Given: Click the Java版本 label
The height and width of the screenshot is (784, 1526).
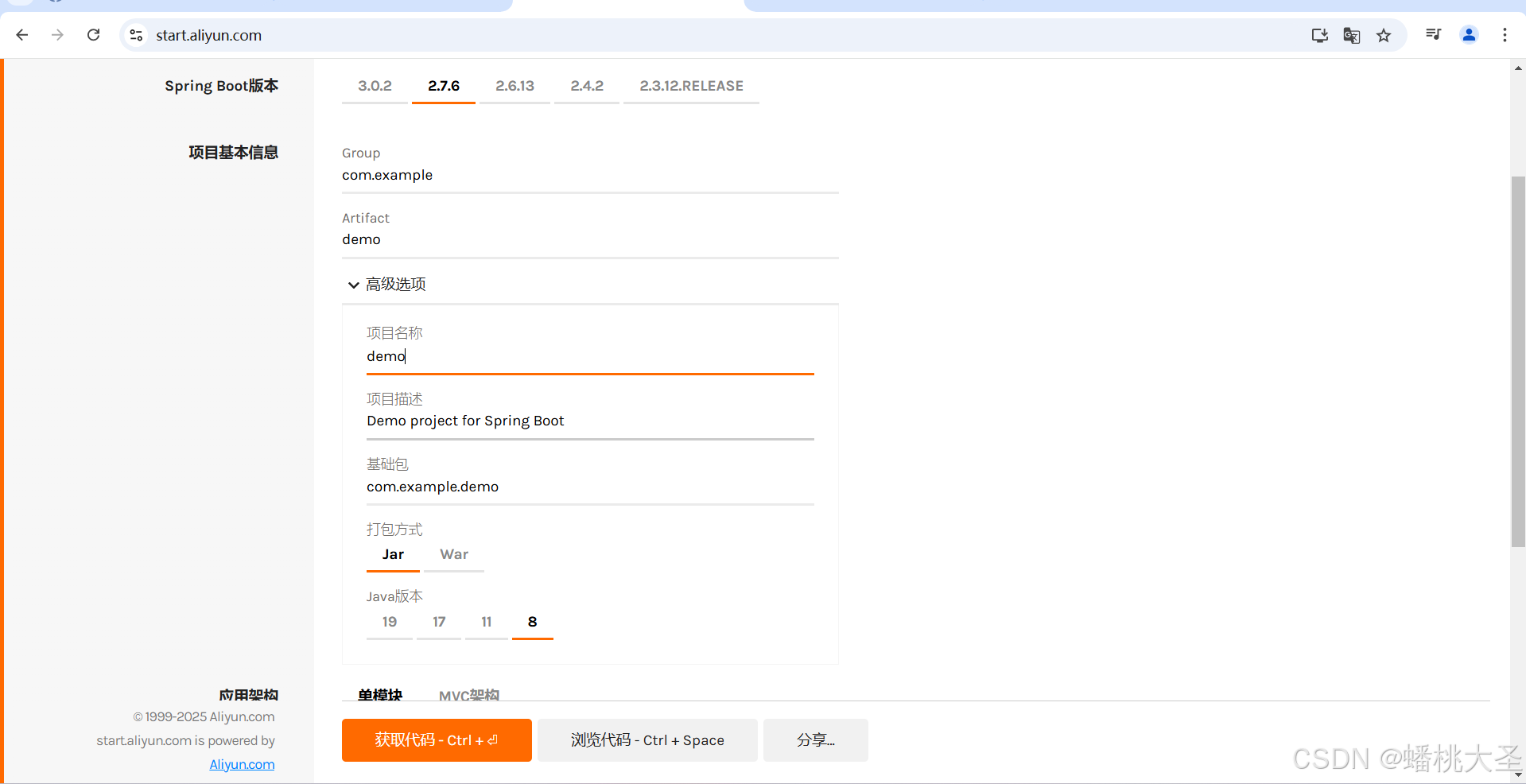Looking at the screenshot, I should pyautogui.click(x=394, y=596).
